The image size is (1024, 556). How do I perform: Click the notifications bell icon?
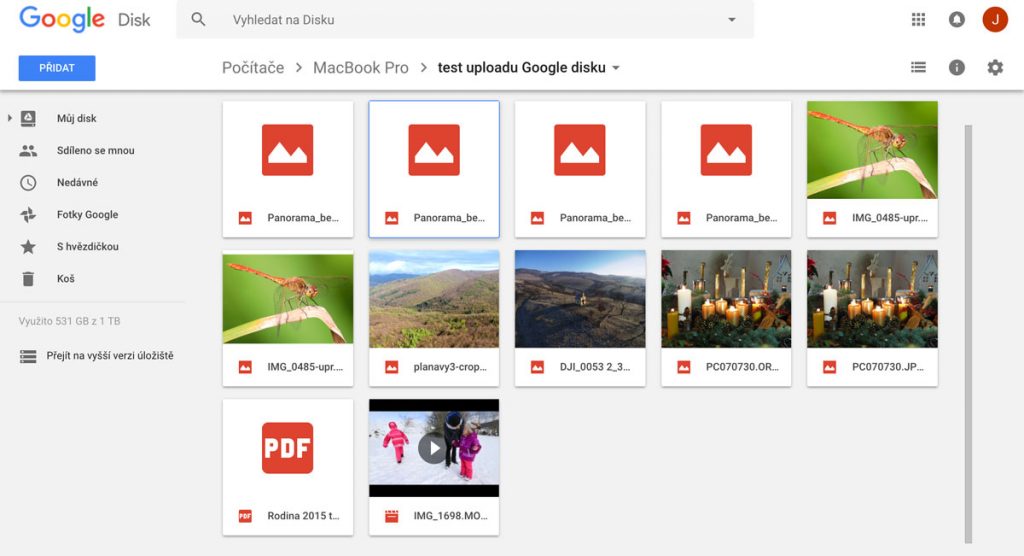coord(956,19)
